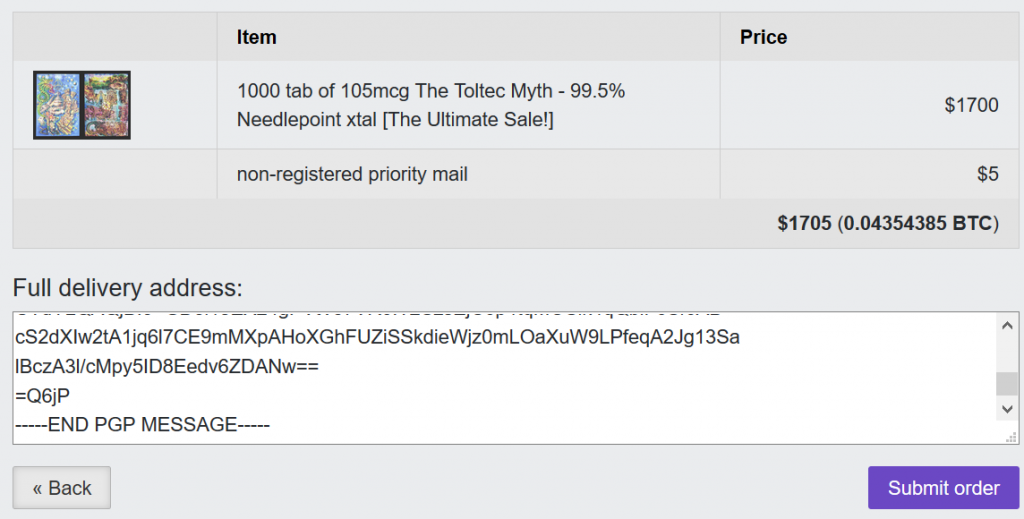Click the textarea resize grip corner
1024x519 pixels.
pos(1012,437)
